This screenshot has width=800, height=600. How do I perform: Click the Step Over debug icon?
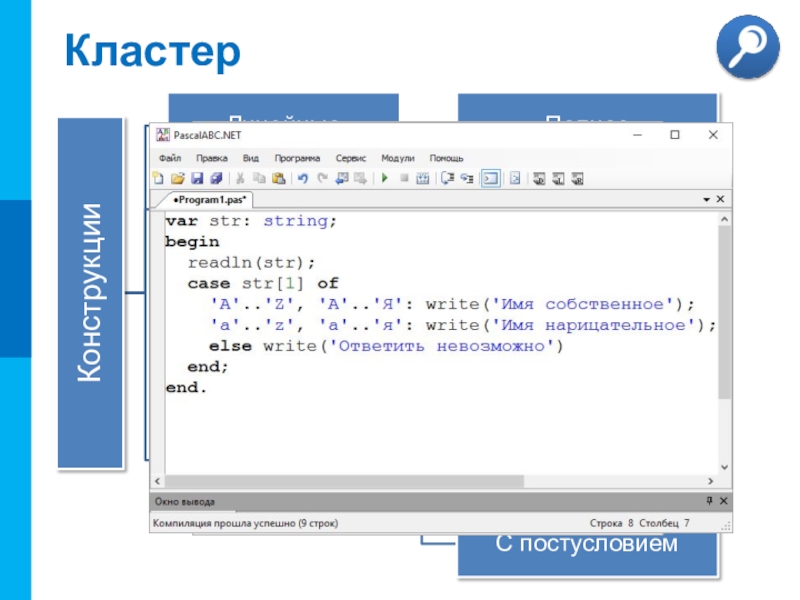pyautogui.click(x=447, y=178)
